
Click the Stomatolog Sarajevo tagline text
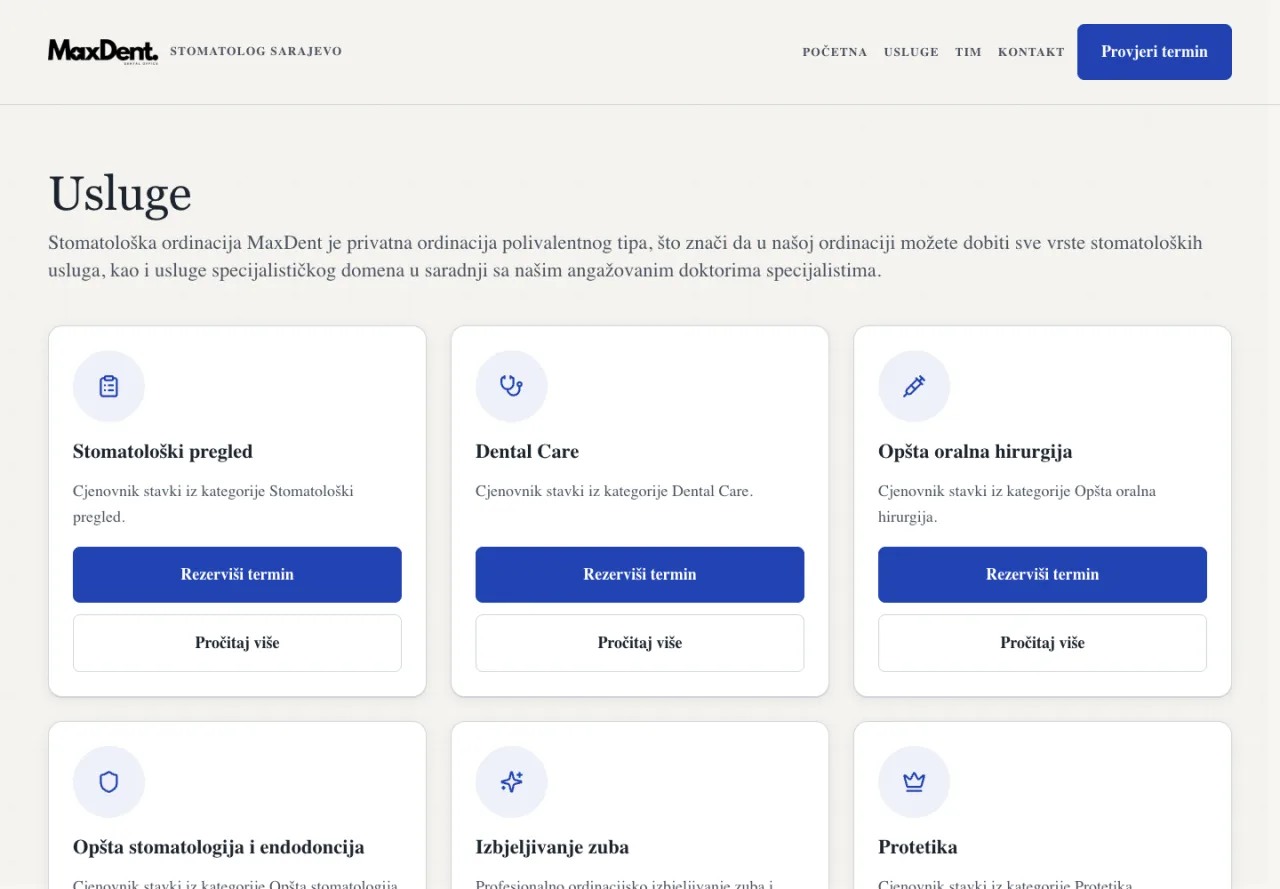256,51
